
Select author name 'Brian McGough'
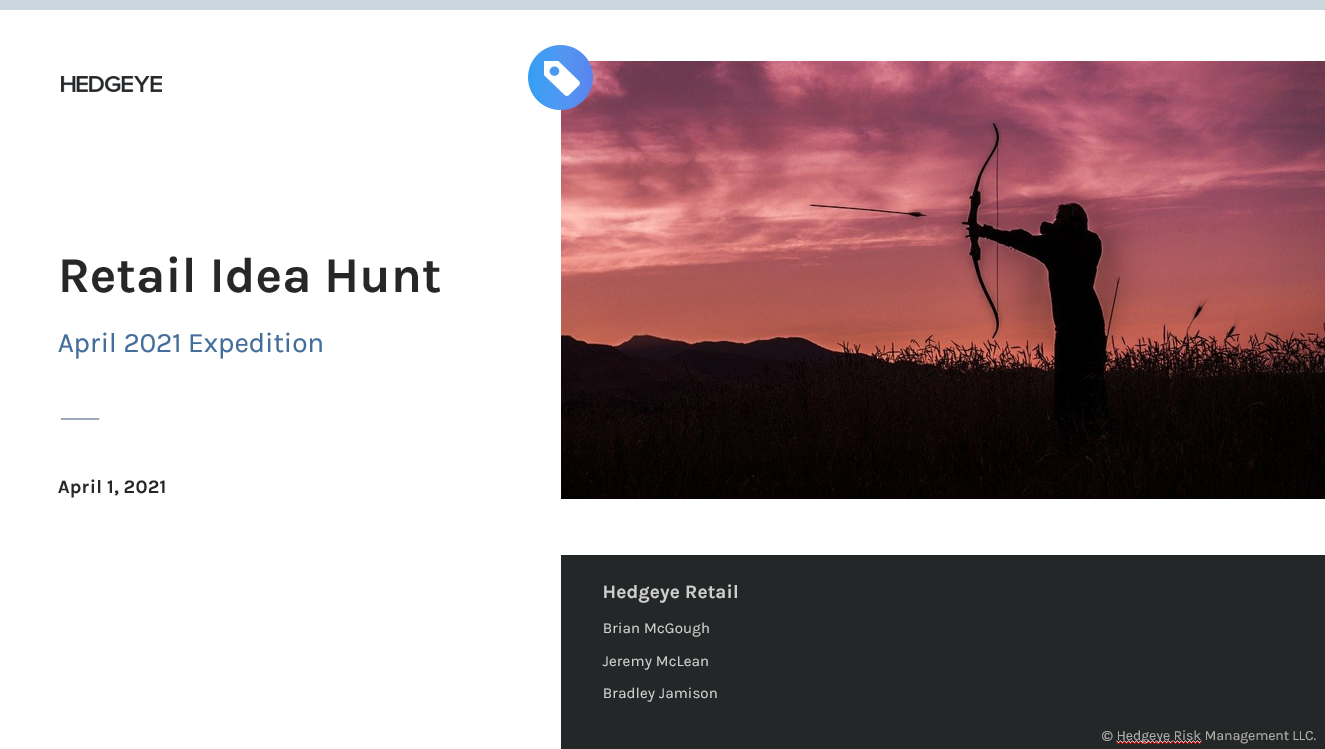tap(656, 628)
